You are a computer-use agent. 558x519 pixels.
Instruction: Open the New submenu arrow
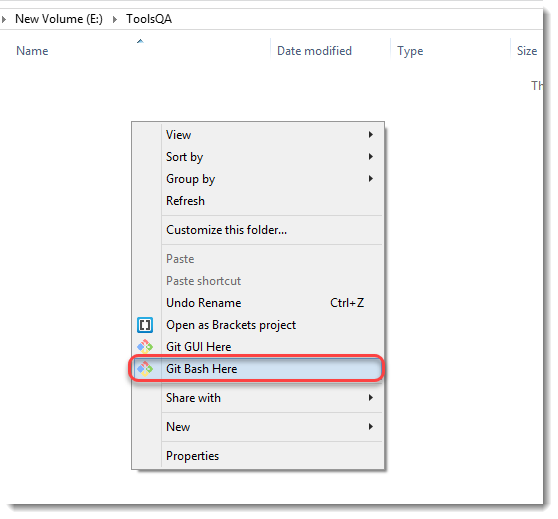click(370, 426)
